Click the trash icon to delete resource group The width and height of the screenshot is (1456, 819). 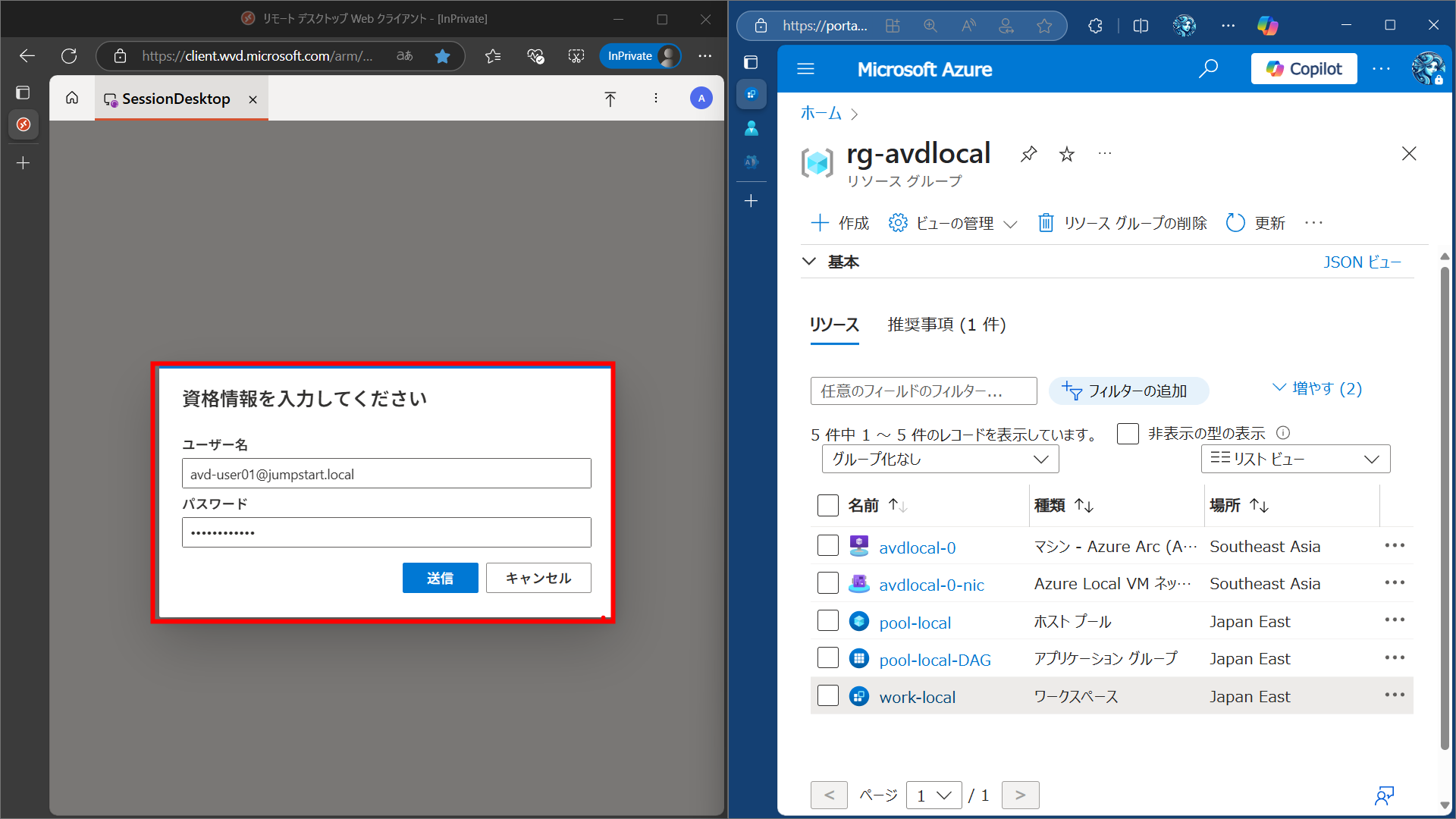coord(1046,222)
